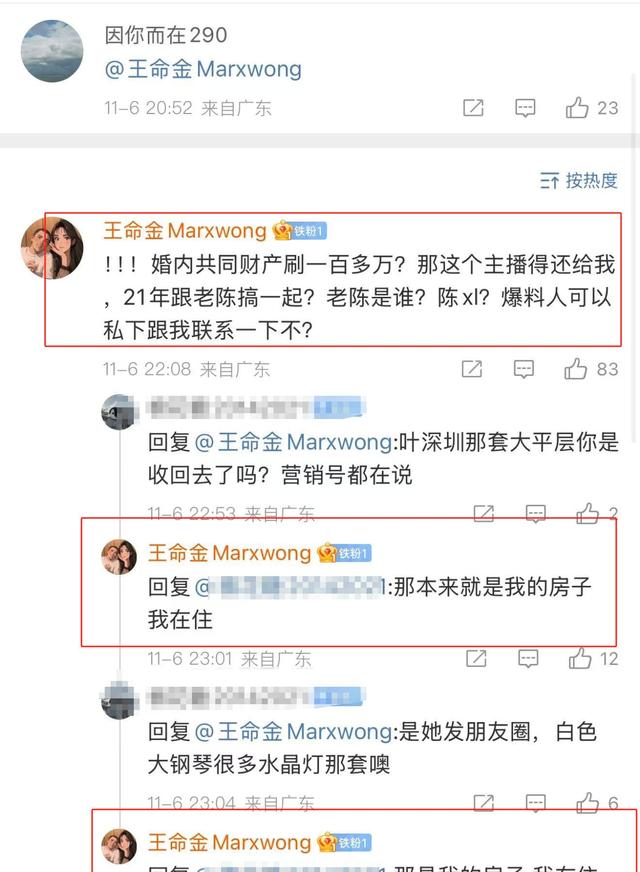Like the original post with 23 likes
The height and width of the screenshot is (872, 640).
point(591,107)
